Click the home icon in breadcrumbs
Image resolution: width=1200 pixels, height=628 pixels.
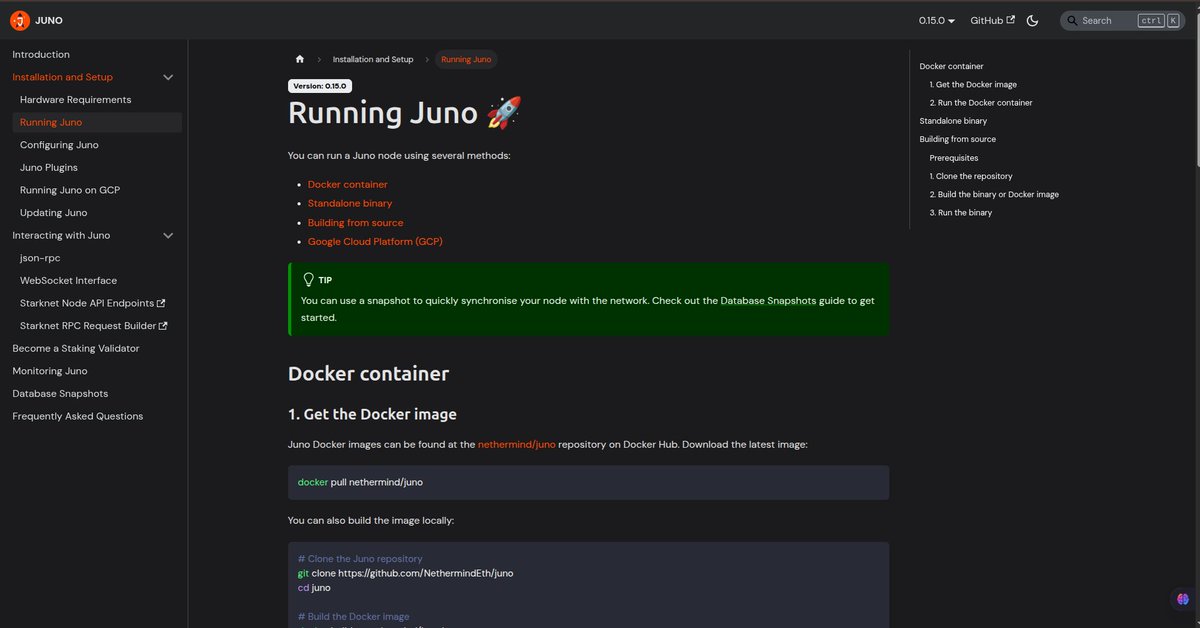[299, 59]
